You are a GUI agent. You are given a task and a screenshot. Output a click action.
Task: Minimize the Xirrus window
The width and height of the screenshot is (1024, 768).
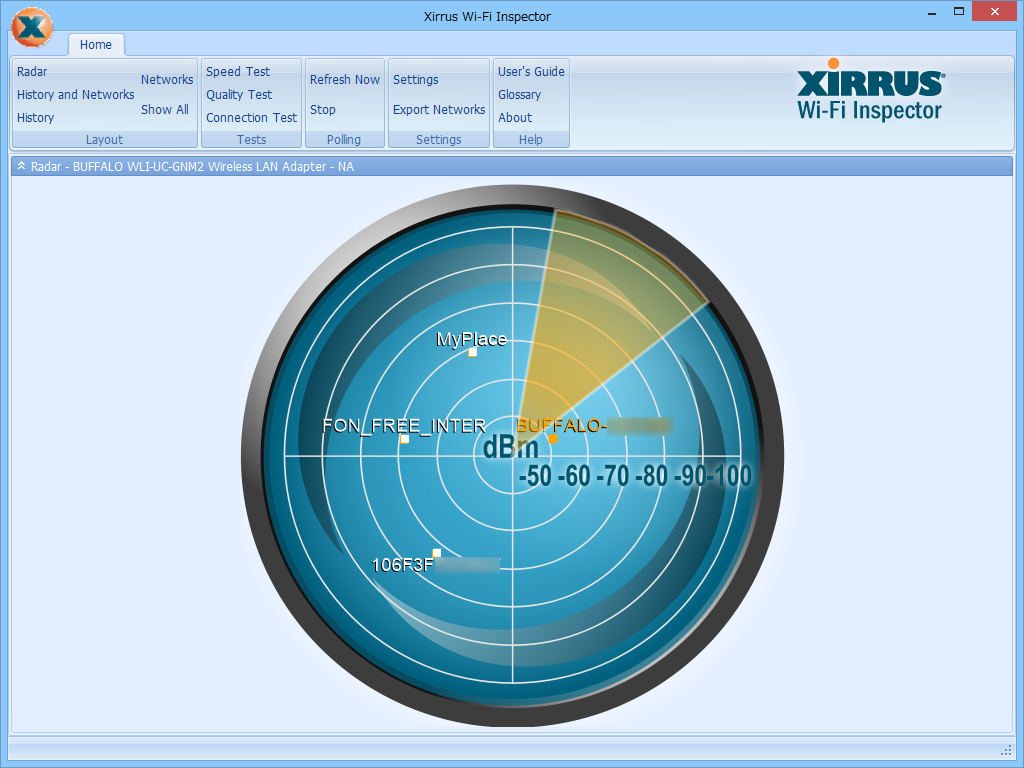932,12
